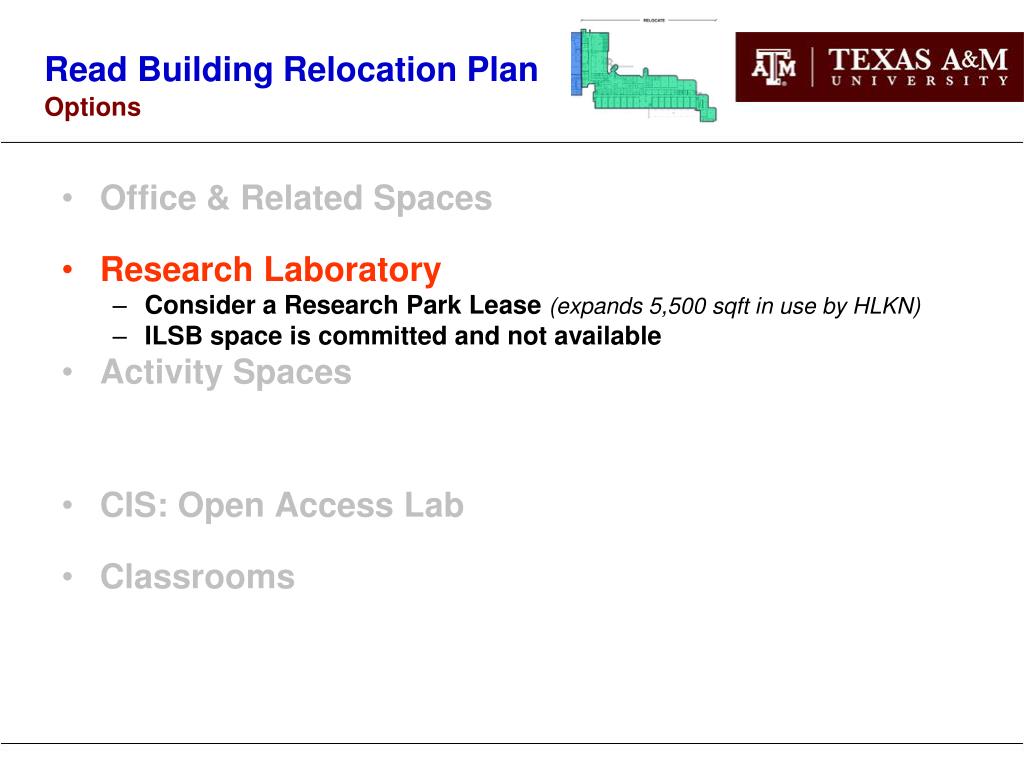This screenshot has height=768, width=1024.
Task: Click the word UNIVERSITY in the logo
Action: (x=920, y=81)
